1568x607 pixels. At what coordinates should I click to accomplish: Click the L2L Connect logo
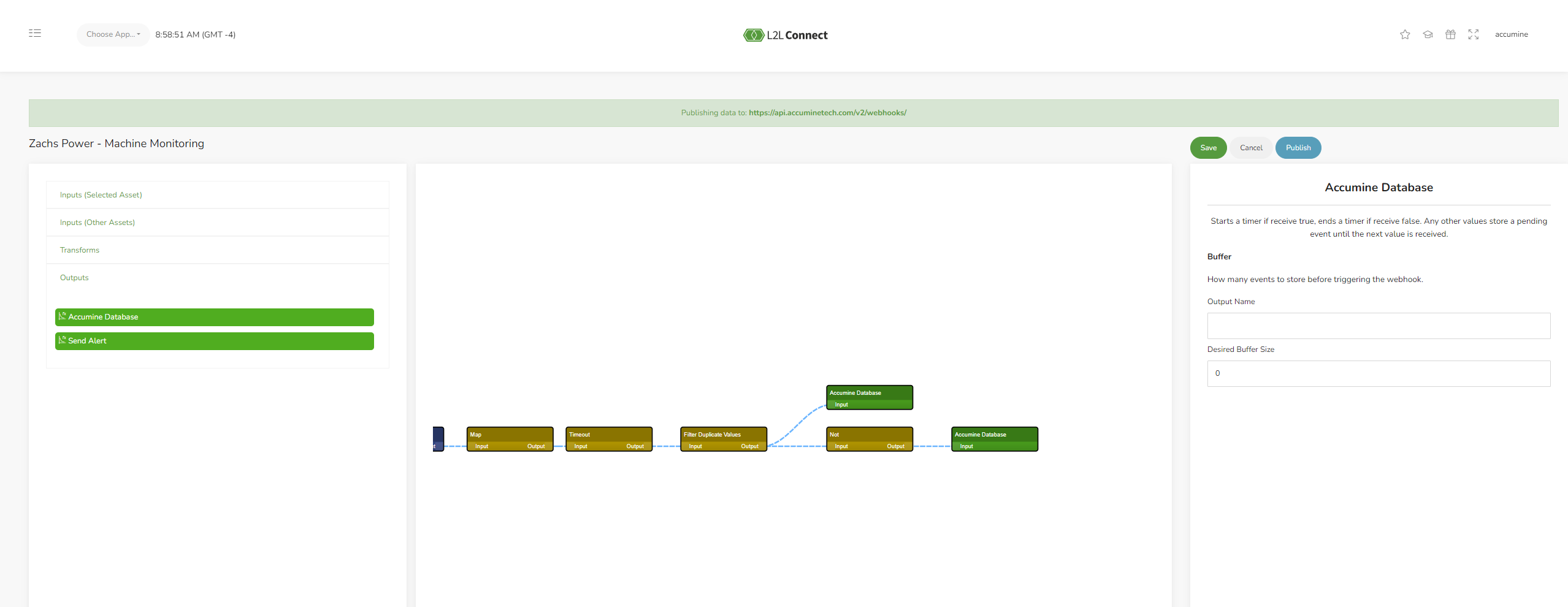tap(785, 35)
